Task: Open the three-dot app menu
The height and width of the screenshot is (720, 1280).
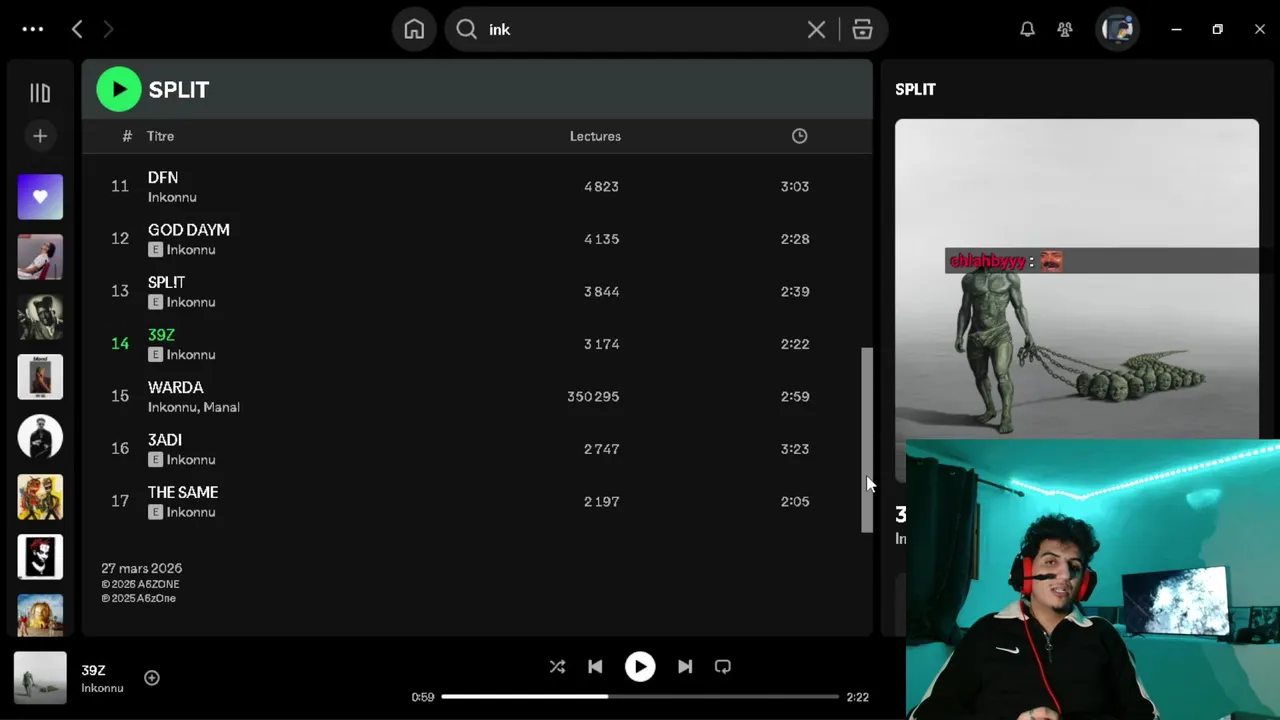Action: [33, 29]
